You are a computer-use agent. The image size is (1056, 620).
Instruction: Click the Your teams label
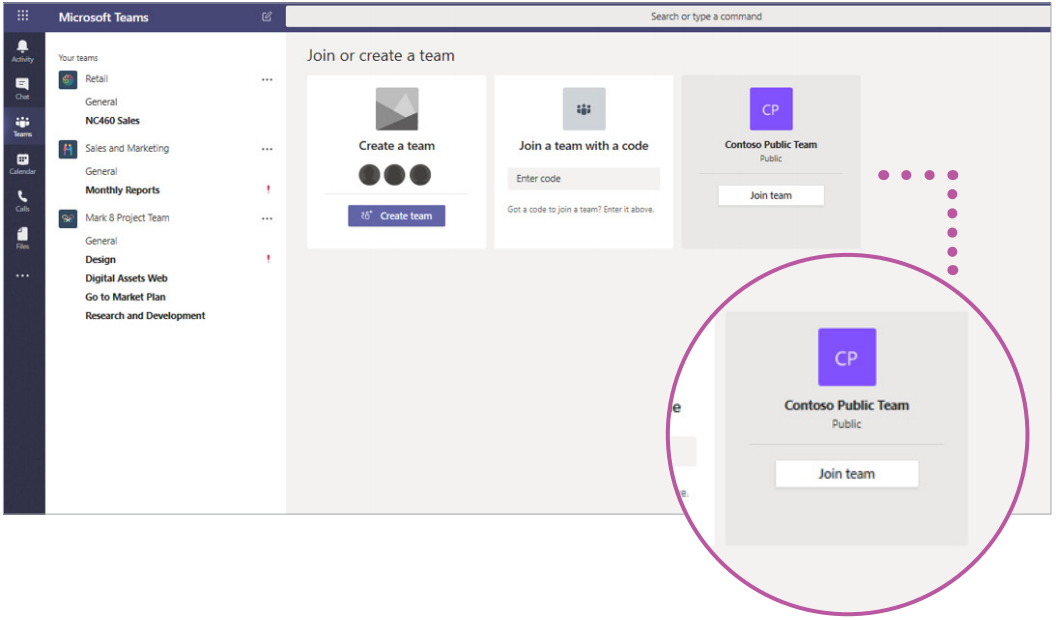(78, 58)
